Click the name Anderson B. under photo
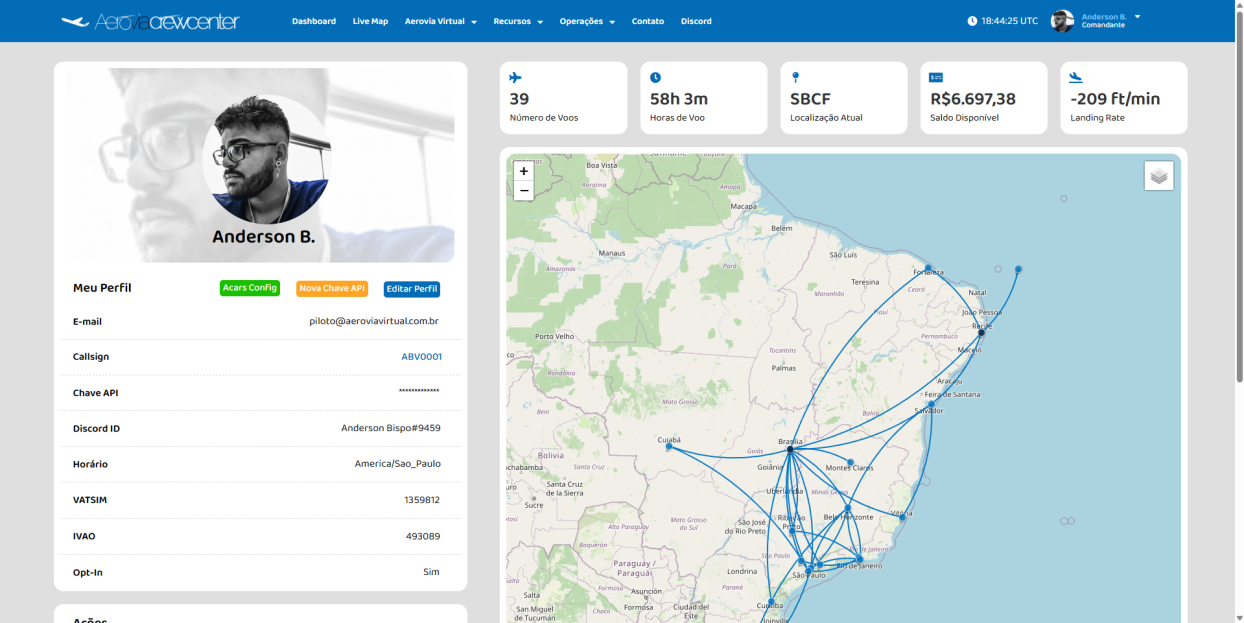This screenshot has width=1244, height=623. tap(263, 237)
